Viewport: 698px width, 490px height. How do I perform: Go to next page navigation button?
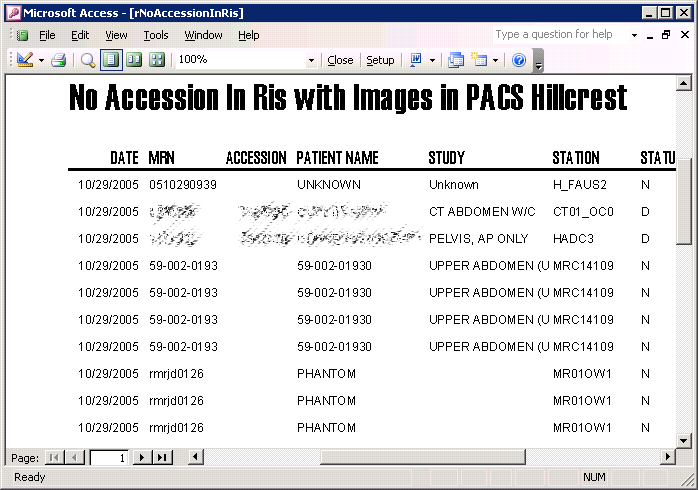(142, 457)
